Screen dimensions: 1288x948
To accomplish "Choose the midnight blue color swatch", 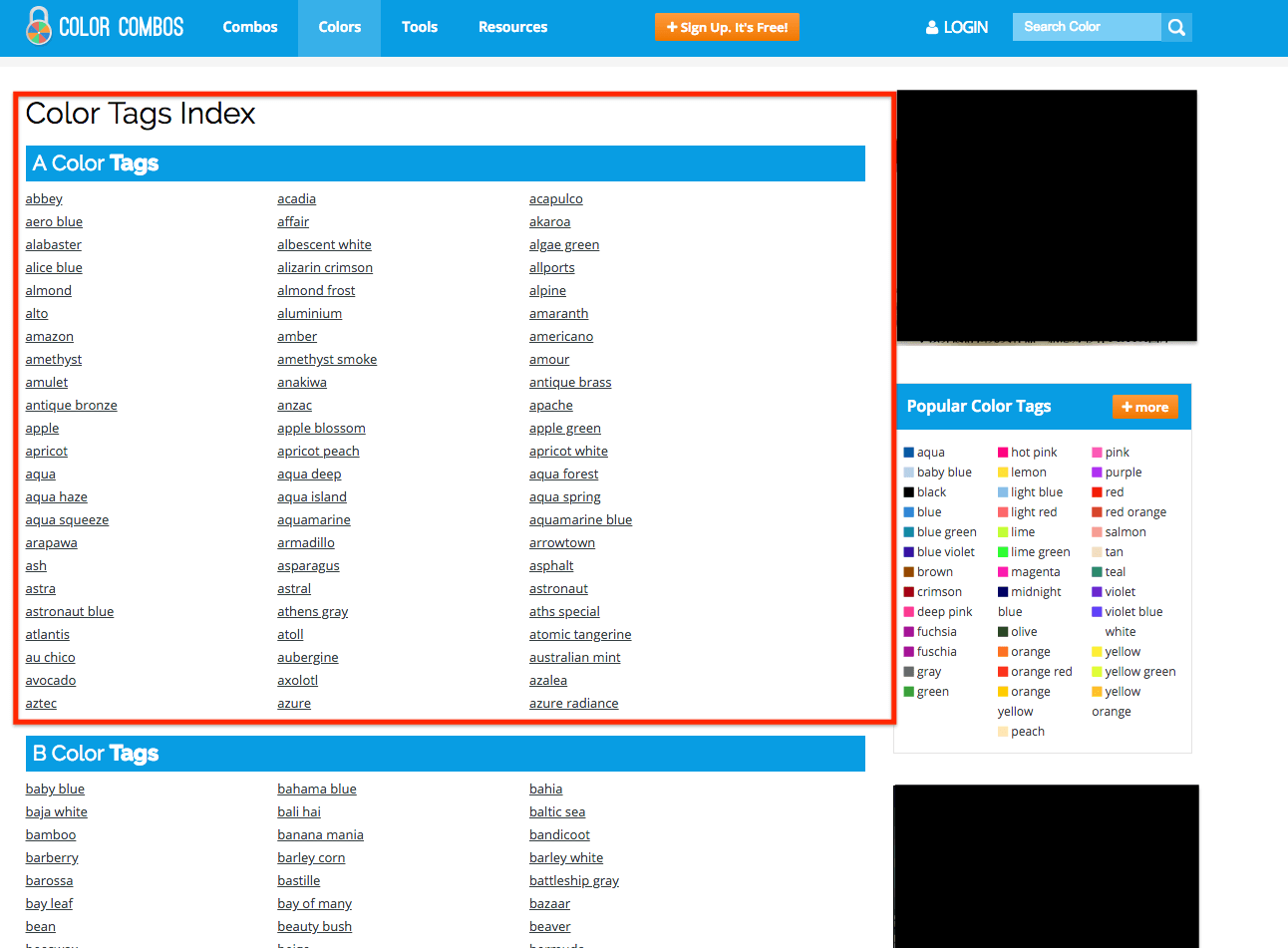I will click(1003, 592).
